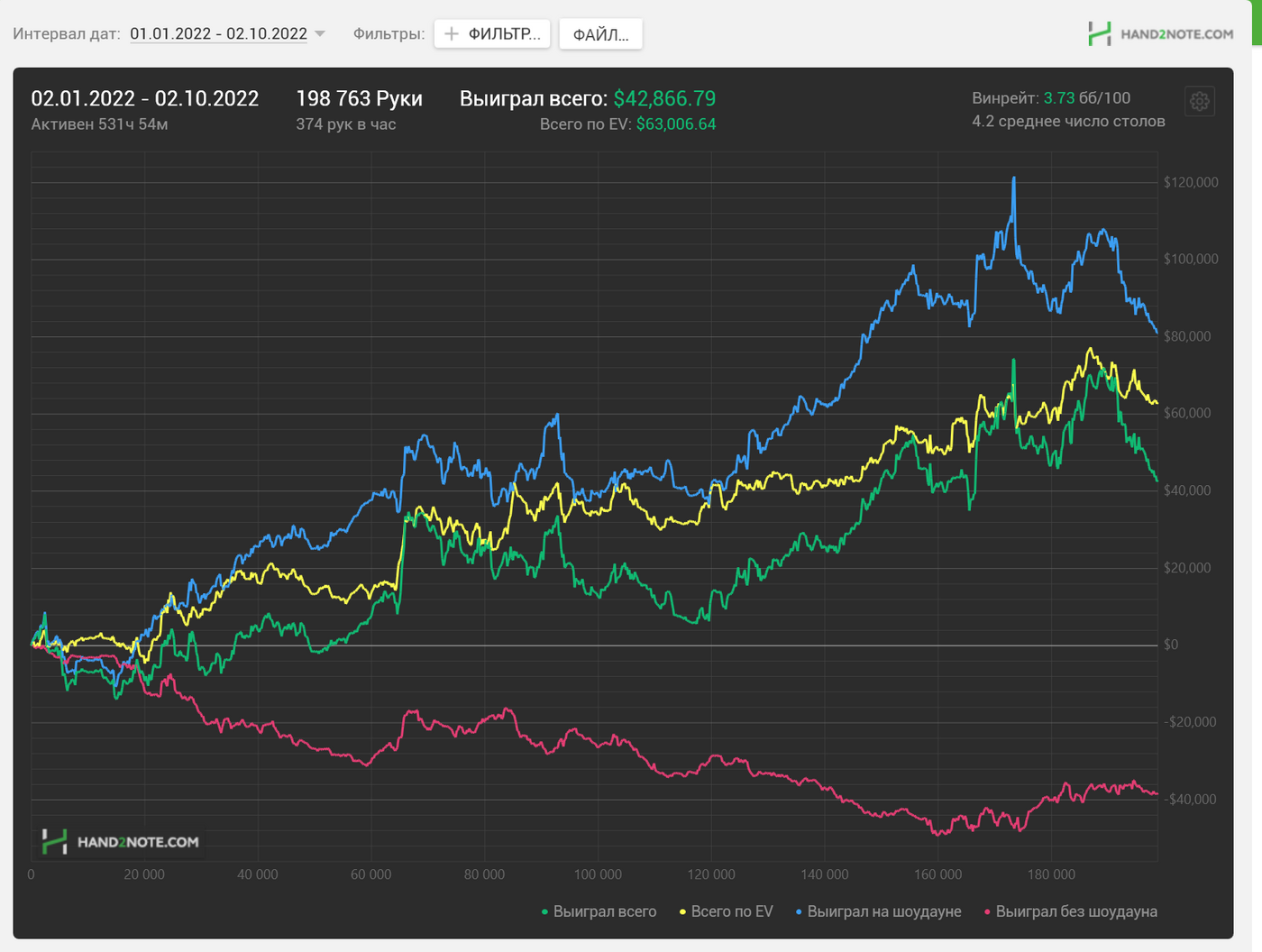The height and width of the screenshot is (952, 1262).
Task: Click the Hand2Note logo in the header
Action: click(1160, 34)
